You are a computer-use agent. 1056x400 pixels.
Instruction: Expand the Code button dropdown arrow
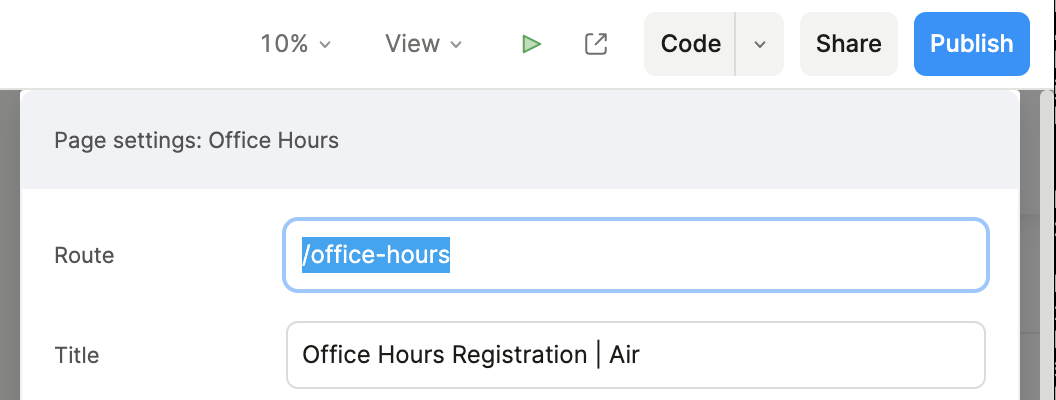[x=760, y=44]
